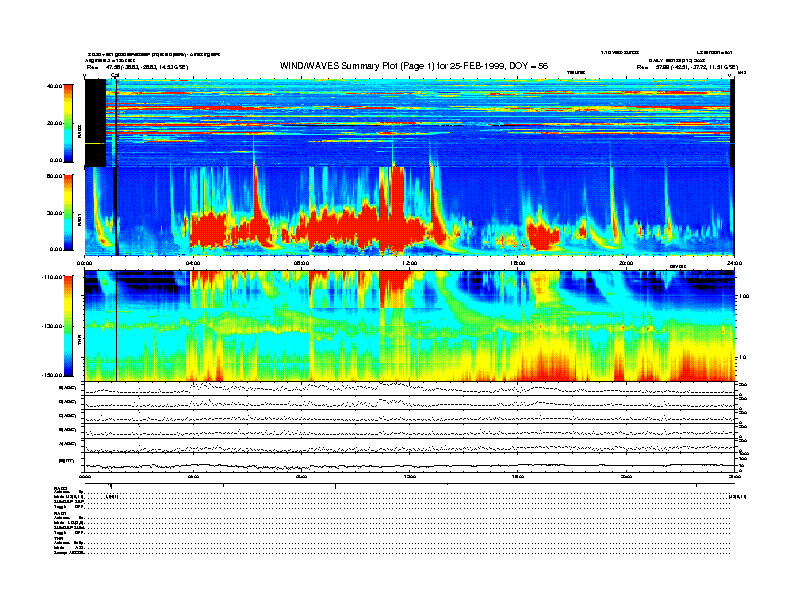
Task: Click 20:00 label under the RAD1 spectrogram
Action: [626, 263]
